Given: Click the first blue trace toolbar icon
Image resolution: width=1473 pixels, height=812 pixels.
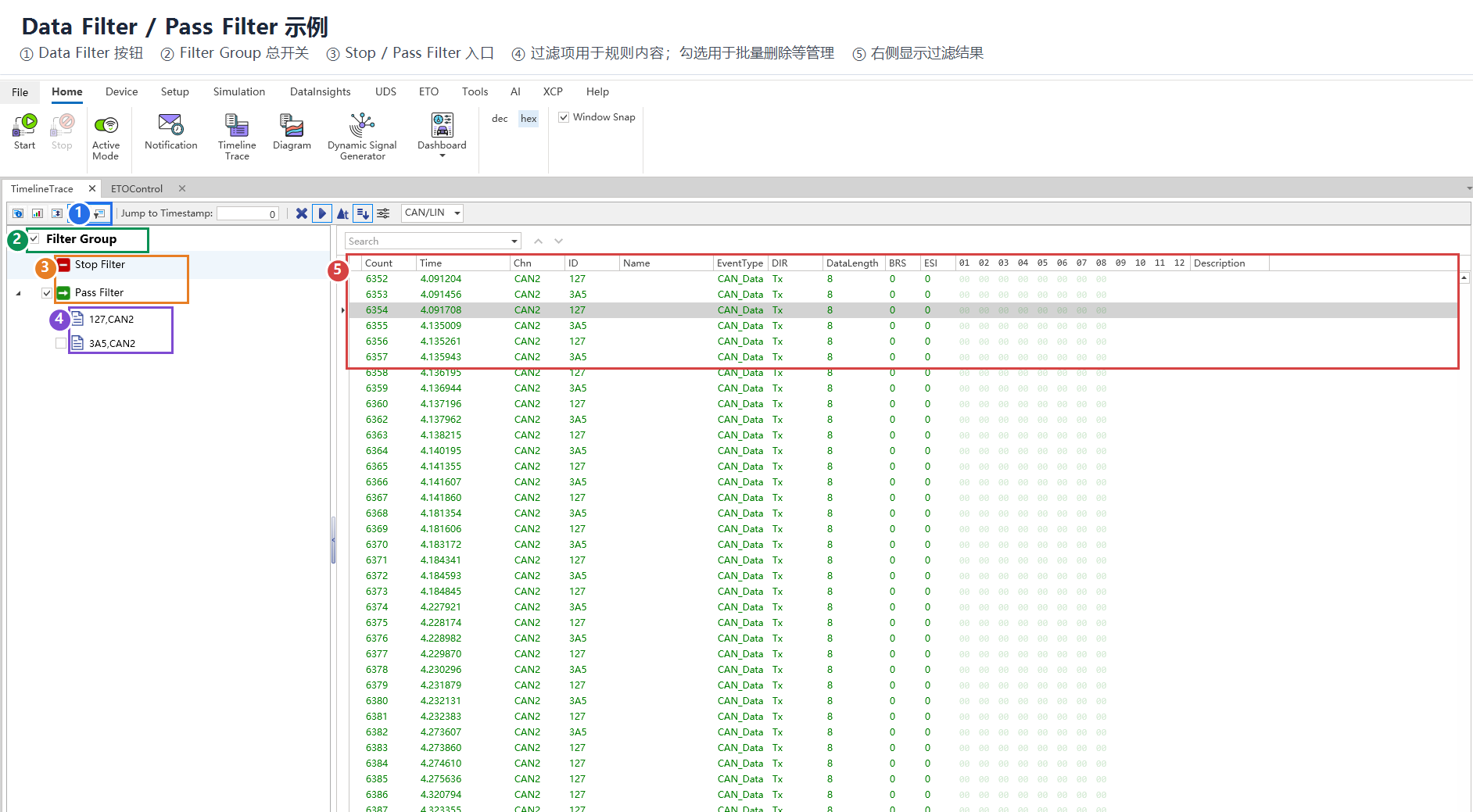Looking at the screenshot, I should pos(18,213).
